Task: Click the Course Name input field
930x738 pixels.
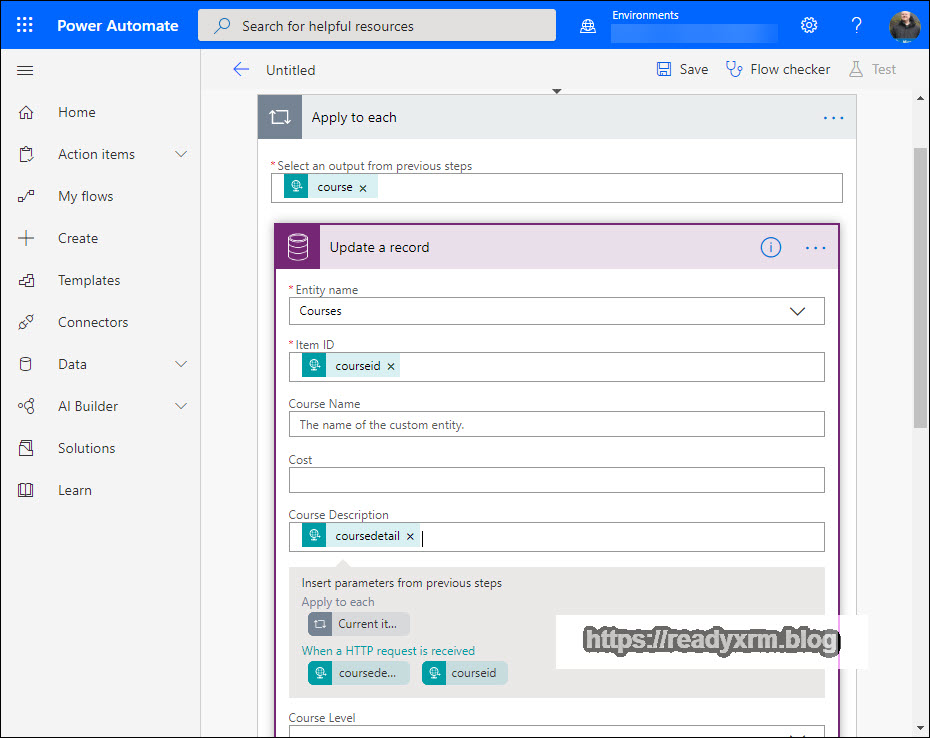Action: 556,424
